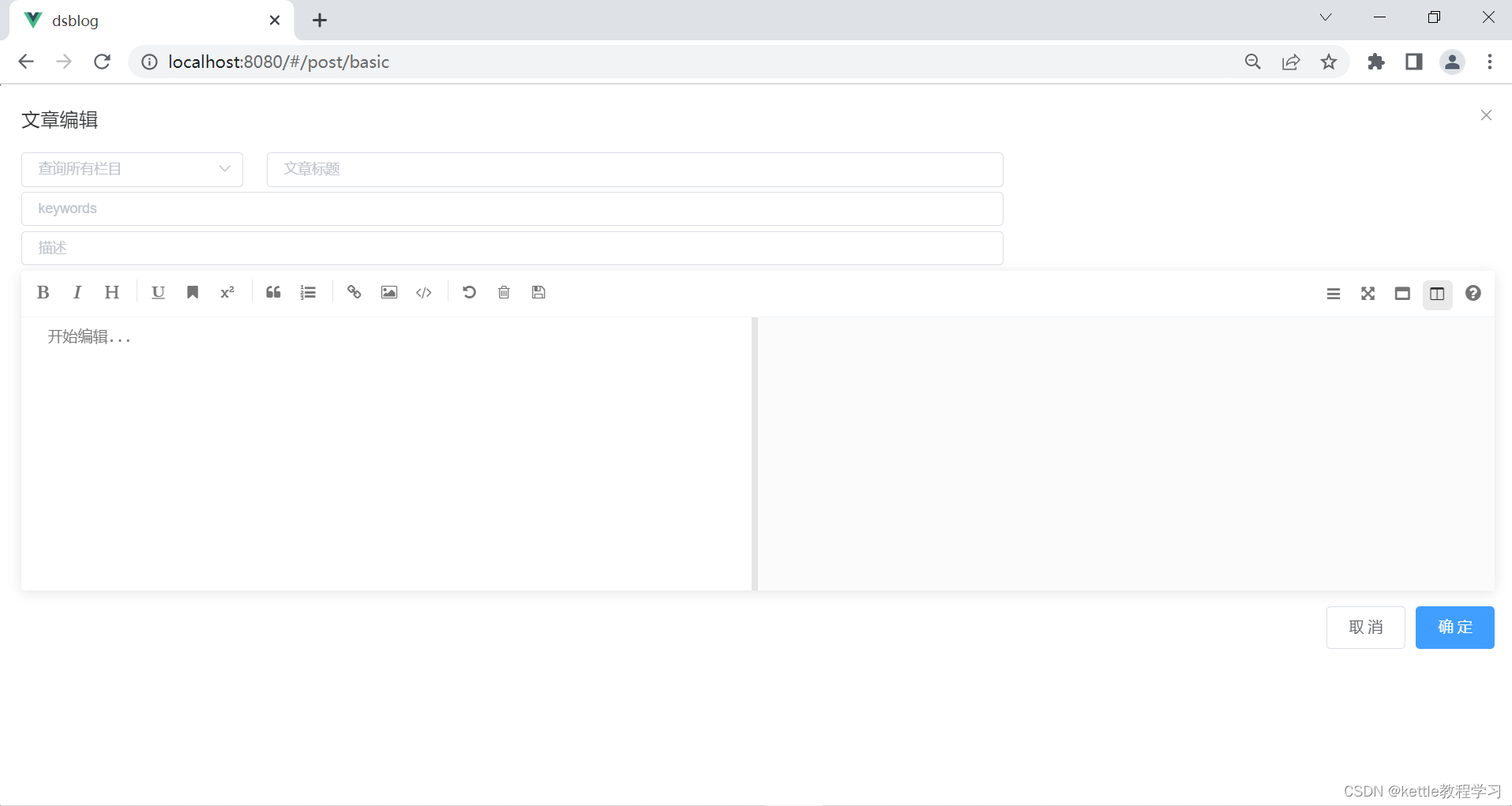Viewport: 1512px width, 806px height.
Task: Open browser zoom control
Action: point(1253,62)
